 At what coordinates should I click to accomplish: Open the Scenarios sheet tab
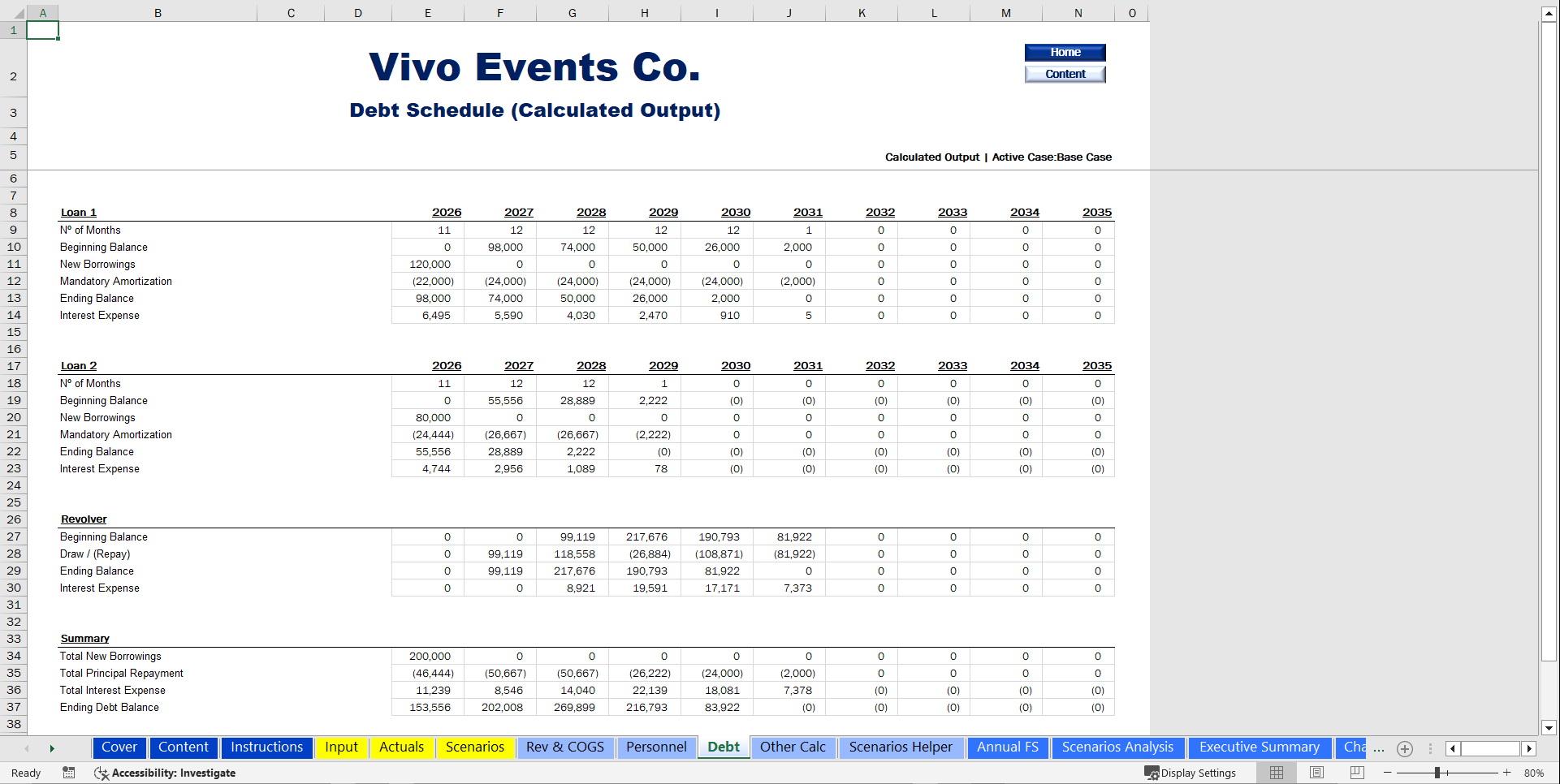point(475,747)
